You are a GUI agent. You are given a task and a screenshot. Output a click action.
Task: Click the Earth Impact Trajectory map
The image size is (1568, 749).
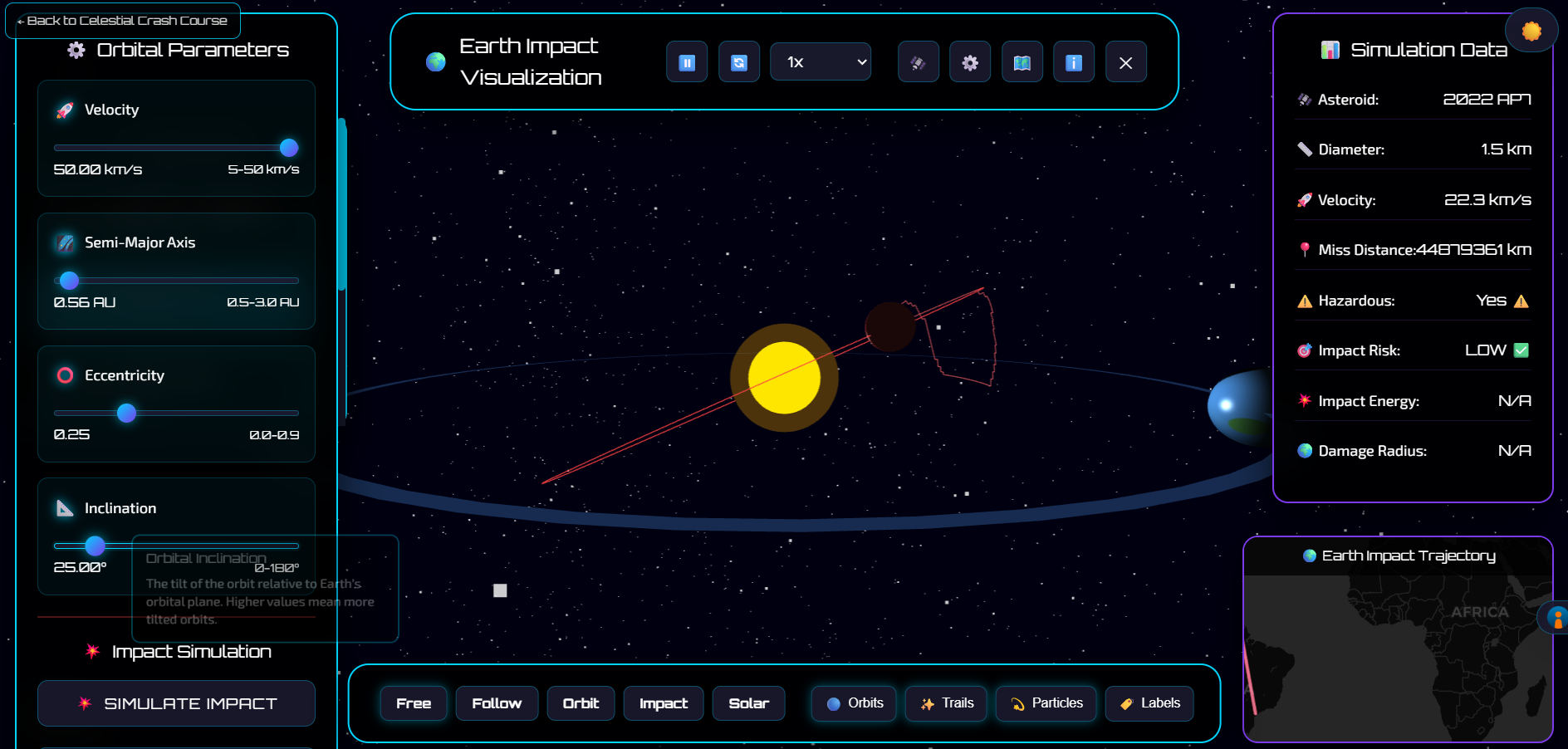click(1397, 656)
